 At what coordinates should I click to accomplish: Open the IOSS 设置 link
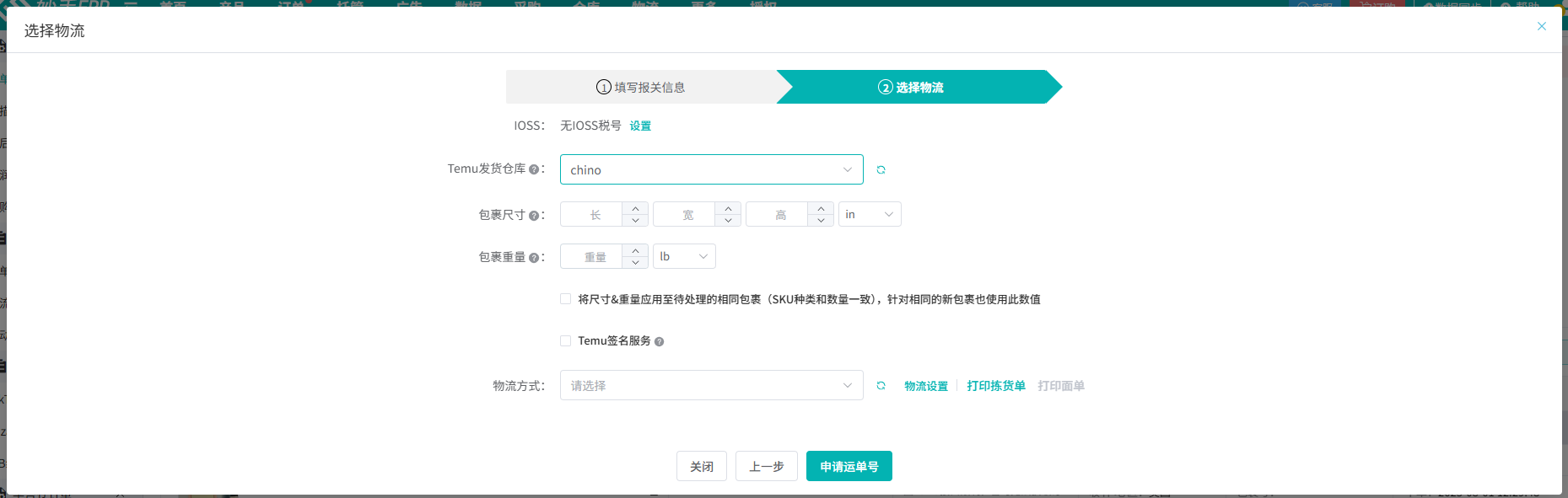pos(640,126)
